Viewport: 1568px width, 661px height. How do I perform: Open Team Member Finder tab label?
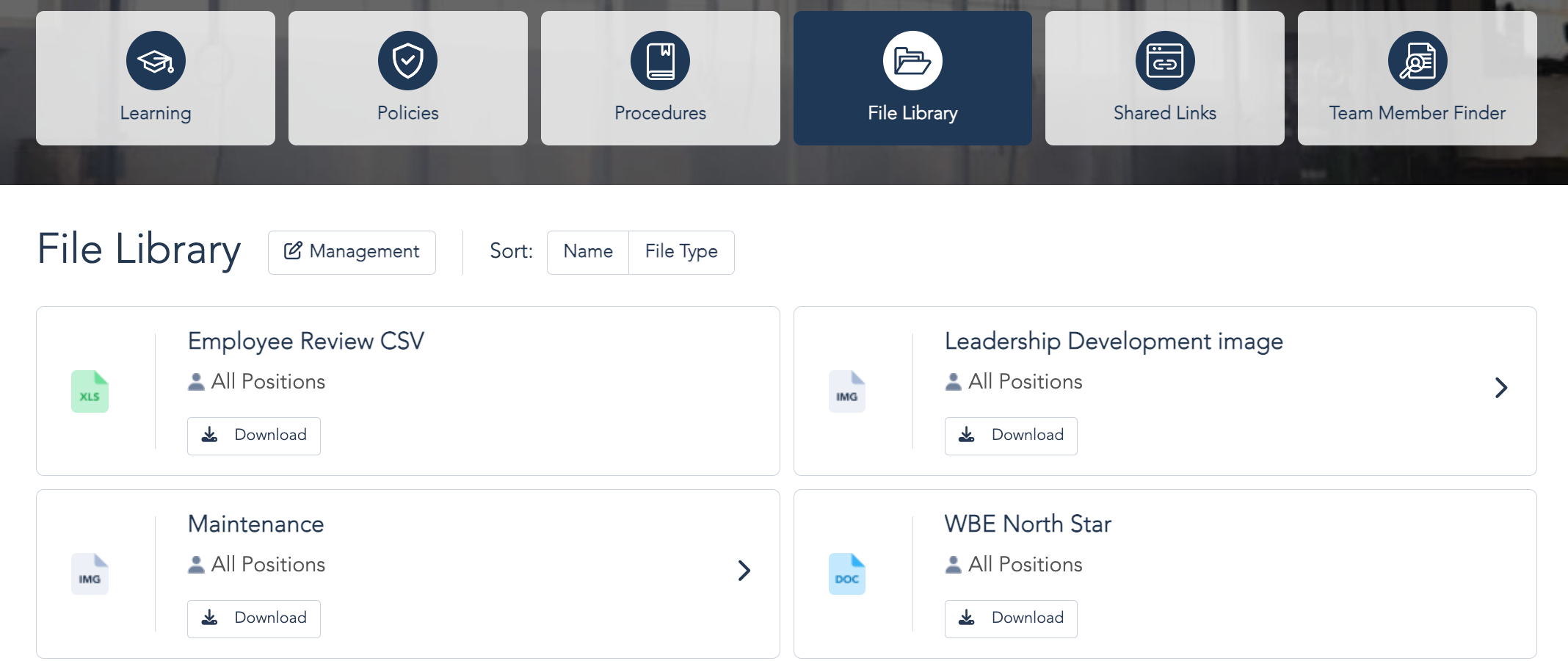point(1418,113)
